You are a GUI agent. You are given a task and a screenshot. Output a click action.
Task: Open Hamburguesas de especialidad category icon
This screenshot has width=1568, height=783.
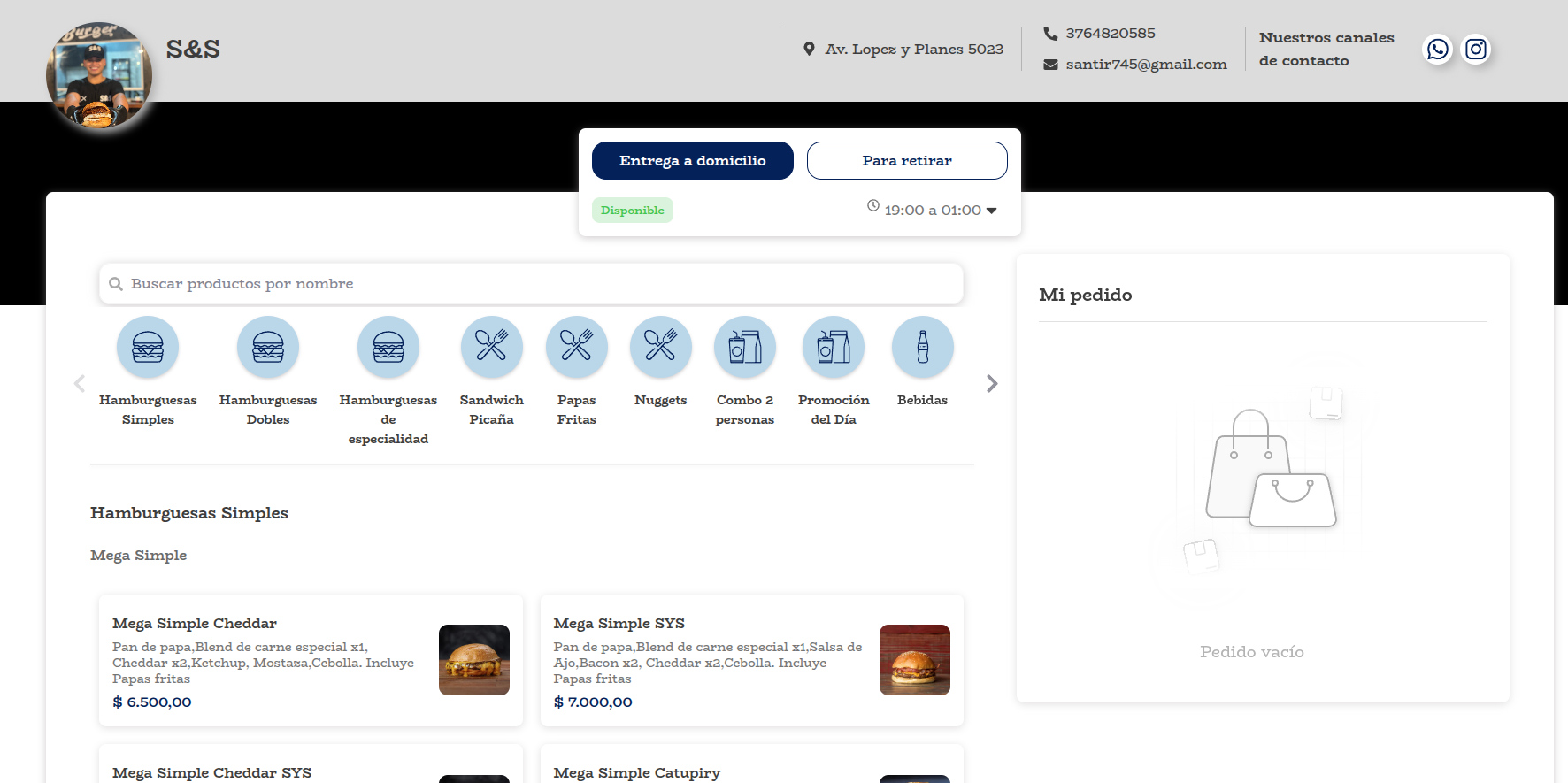pos(388,347)
